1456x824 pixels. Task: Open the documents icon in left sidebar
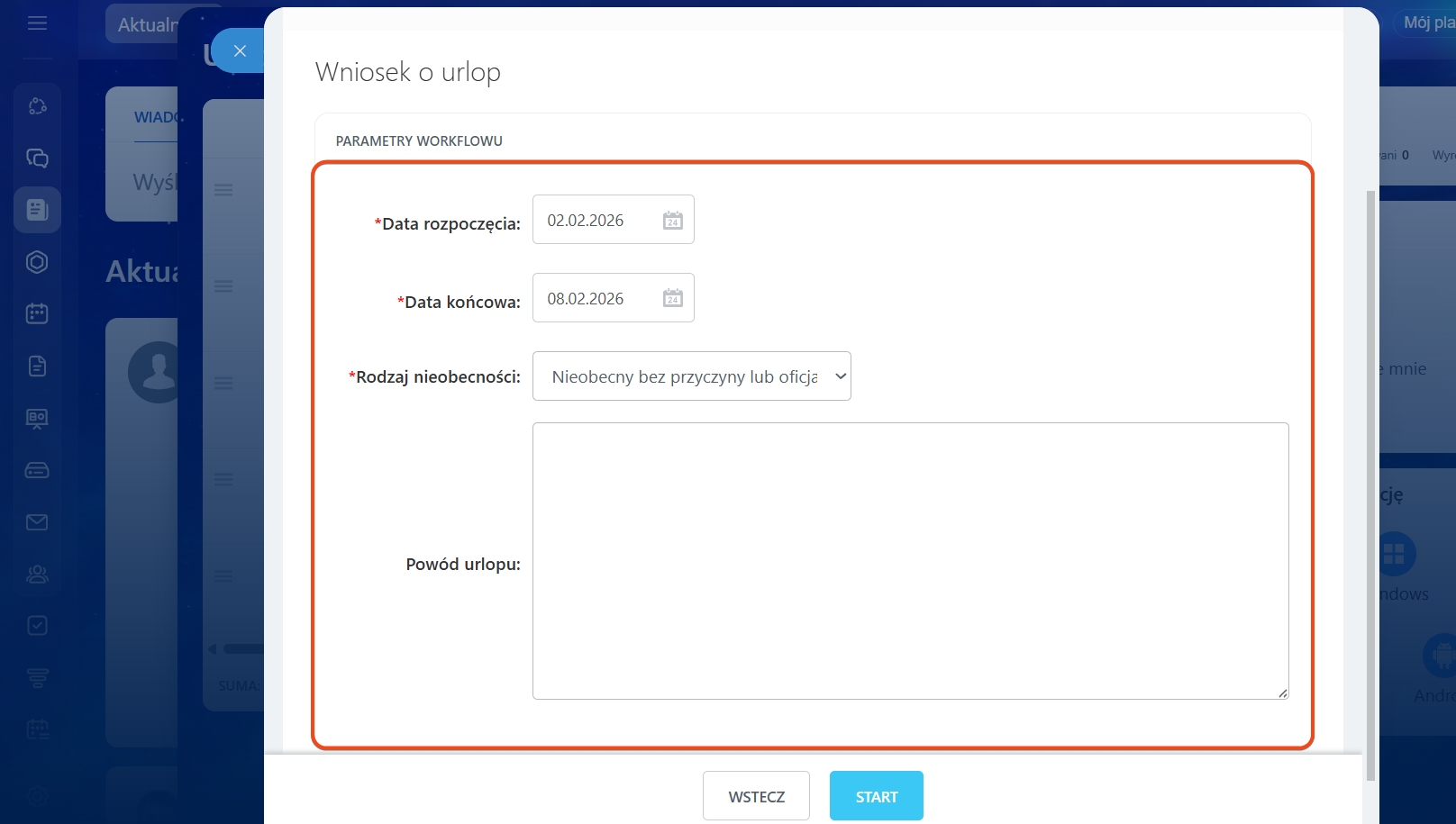click(x=37, y=366)
